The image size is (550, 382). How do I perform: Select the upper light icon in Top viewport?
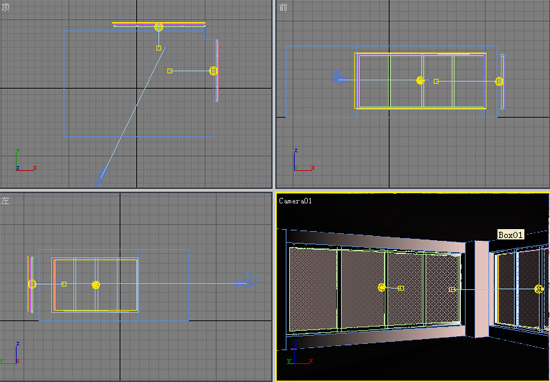[159, 27]
